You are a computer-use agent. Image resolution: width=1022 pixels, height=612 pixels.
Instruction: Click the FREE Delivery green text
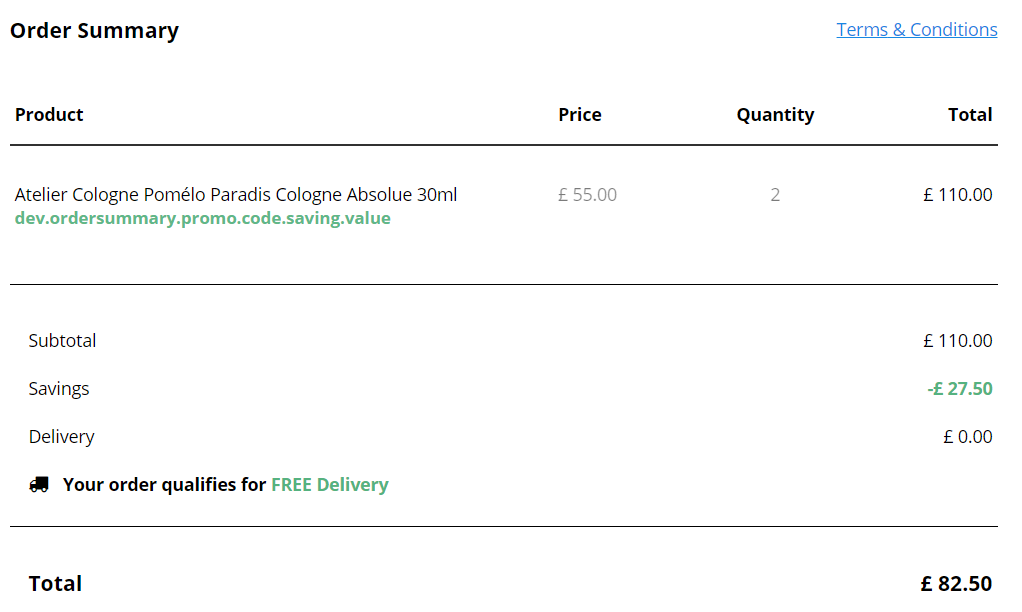[x=330, y=485]
